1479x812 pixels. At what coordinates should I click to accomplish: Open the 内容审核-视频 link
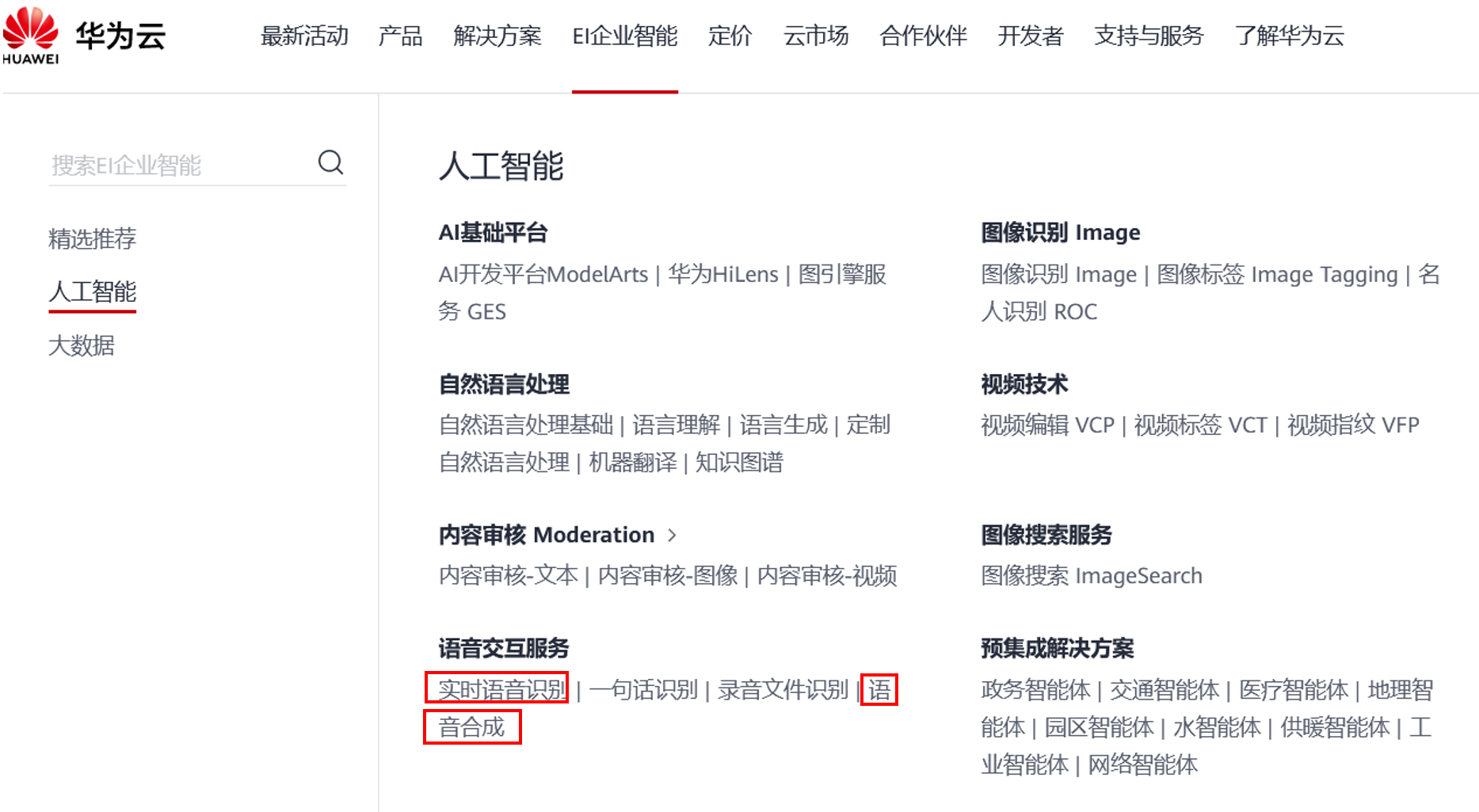click(827, 575)
